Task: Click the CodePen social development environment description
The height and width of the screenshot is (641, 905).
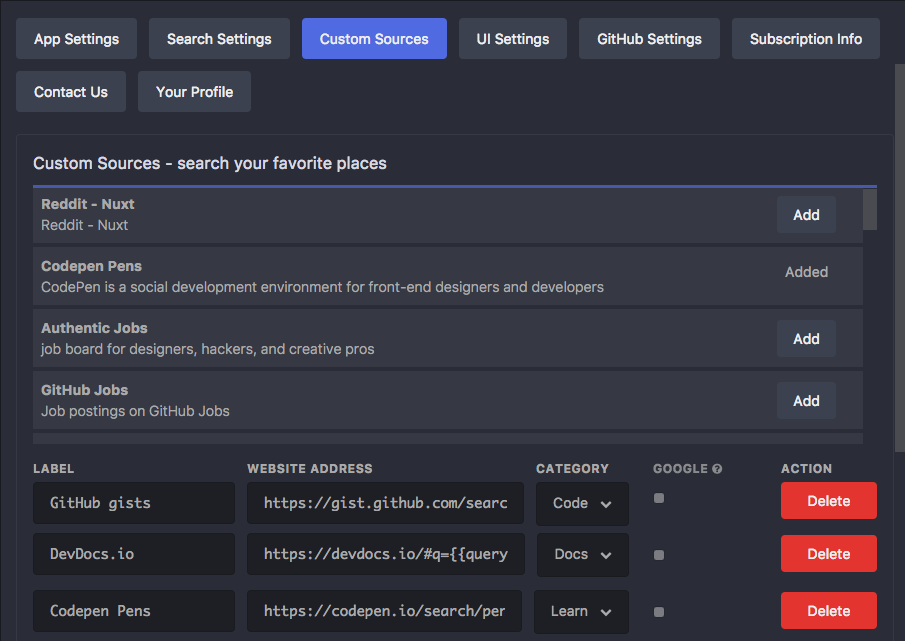Action: [x=322, y=287]
